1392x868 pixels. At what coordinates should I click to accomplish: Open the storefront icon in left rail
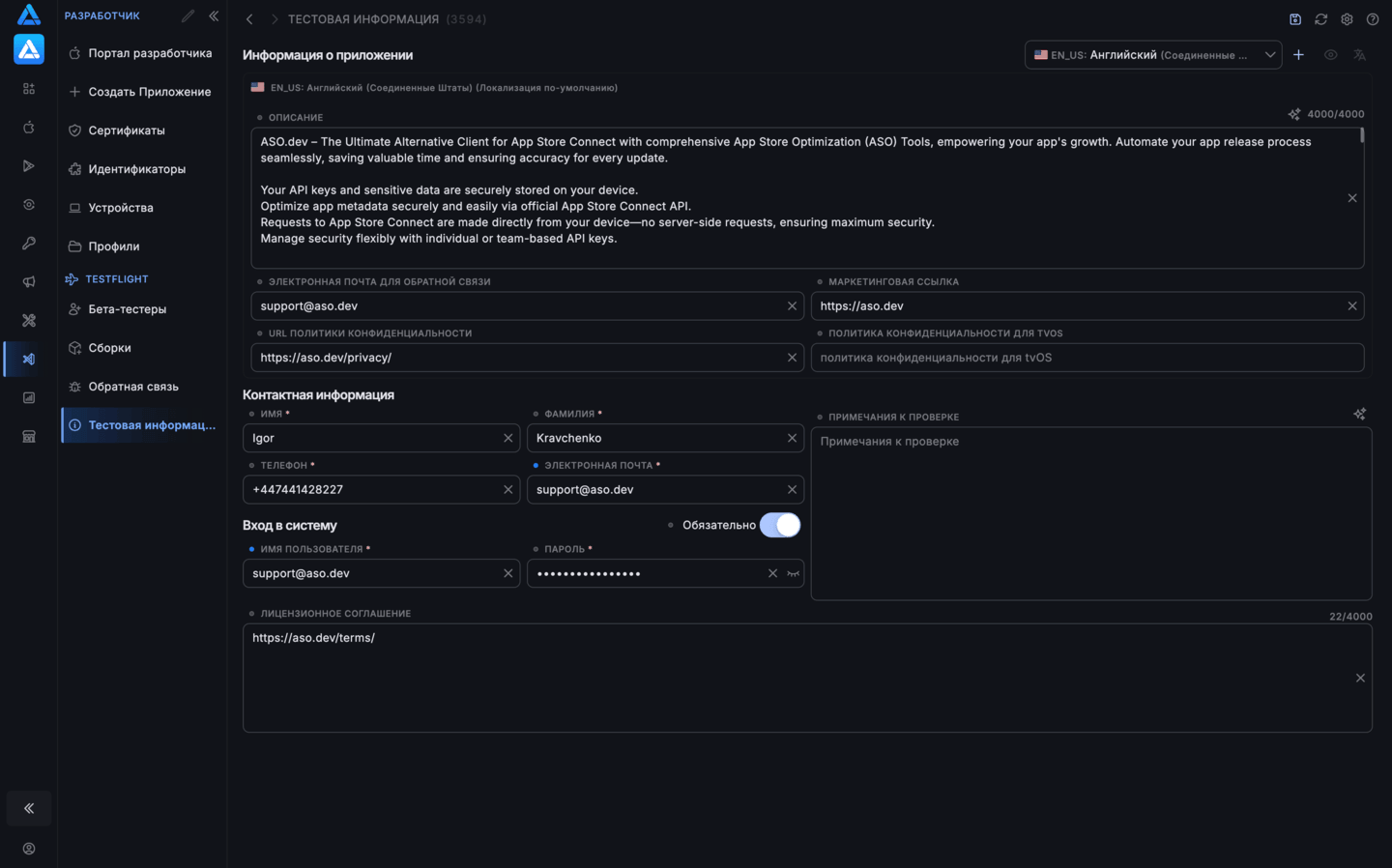click(29, 437)
